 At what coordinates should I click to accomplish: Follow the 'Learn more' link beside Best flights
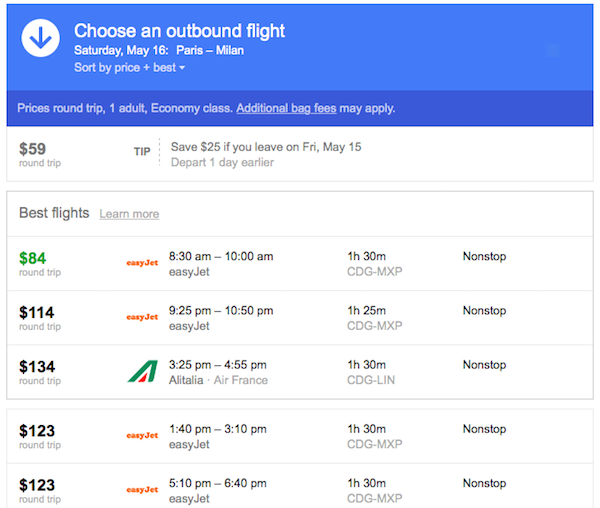coord(129,214)
